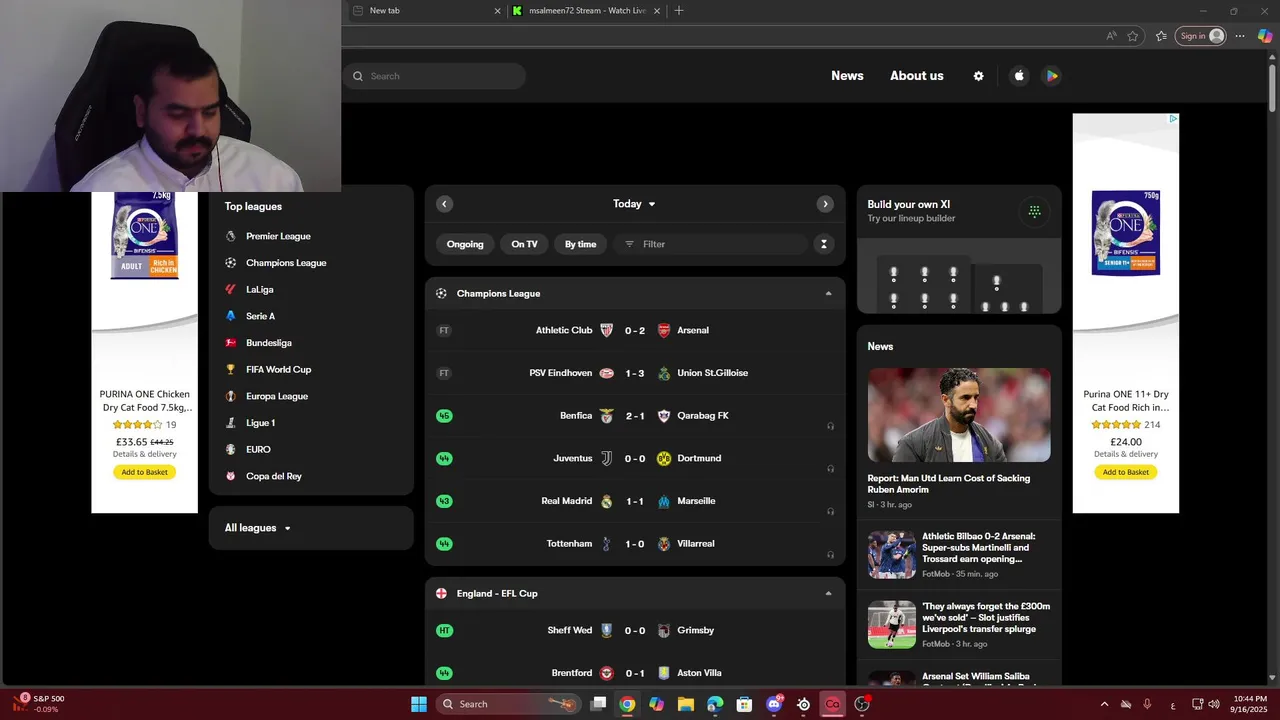Close the New tab browser tab

(x=497, y=11)
